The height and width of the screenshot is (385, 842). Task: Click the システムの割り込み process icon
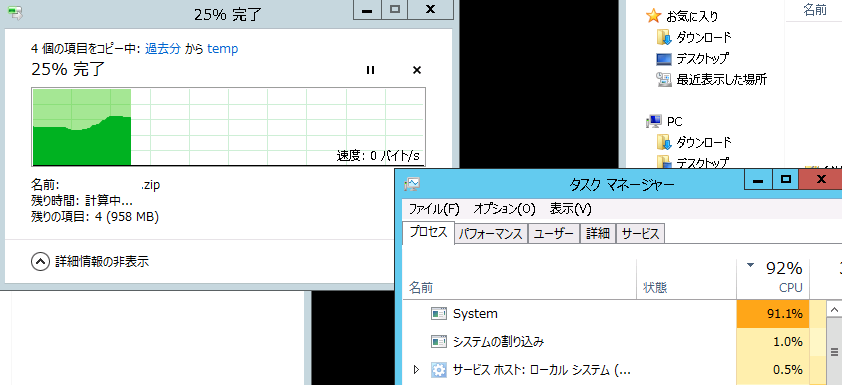(439, 342)
